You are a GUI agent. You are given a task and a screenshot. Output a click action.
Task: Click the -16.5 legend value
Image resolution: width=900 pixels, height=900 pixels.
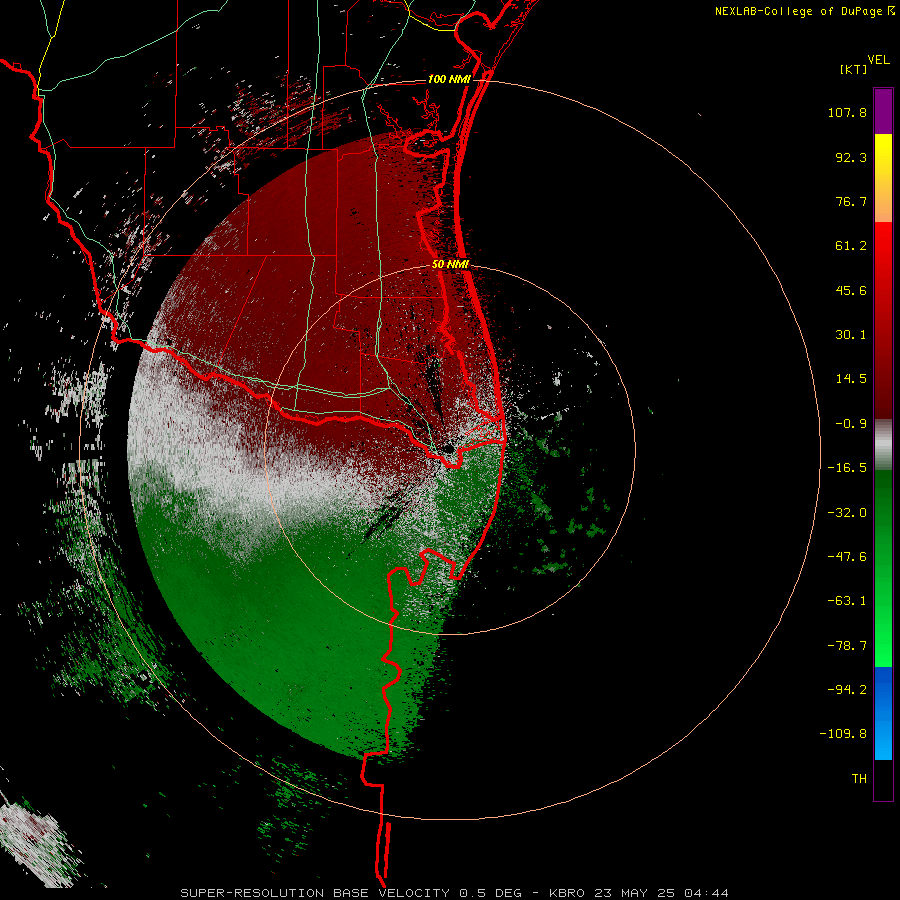click(847, 468)
